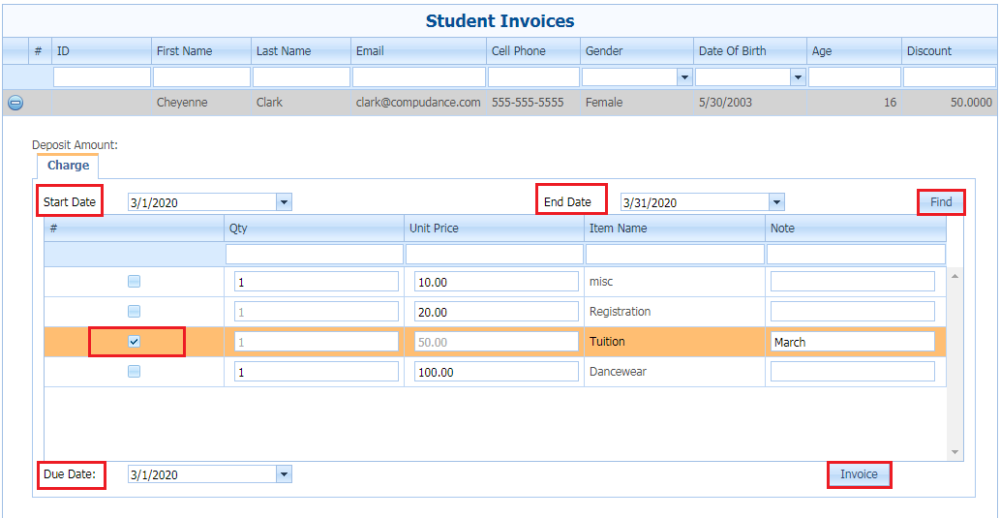Image resolution: width=1000 pixels, height=518 pixels.
Task: Open the Gender filter dropdown
Action: pyautogui.click(x=685, y=78)
